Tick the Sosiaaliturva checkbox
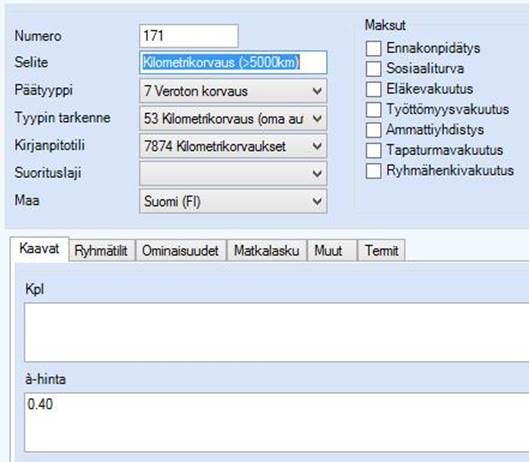The height and width of the screenshot is (462, 529). coord(373,69)
